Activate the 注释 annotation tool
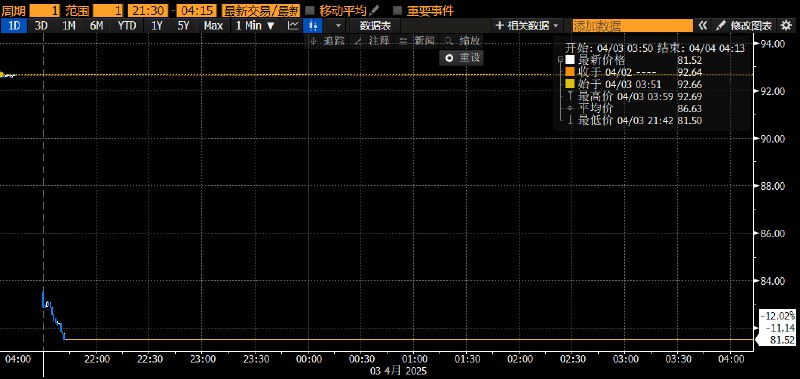The height and width of the screenshot is (379, 800). click(372, 41)
